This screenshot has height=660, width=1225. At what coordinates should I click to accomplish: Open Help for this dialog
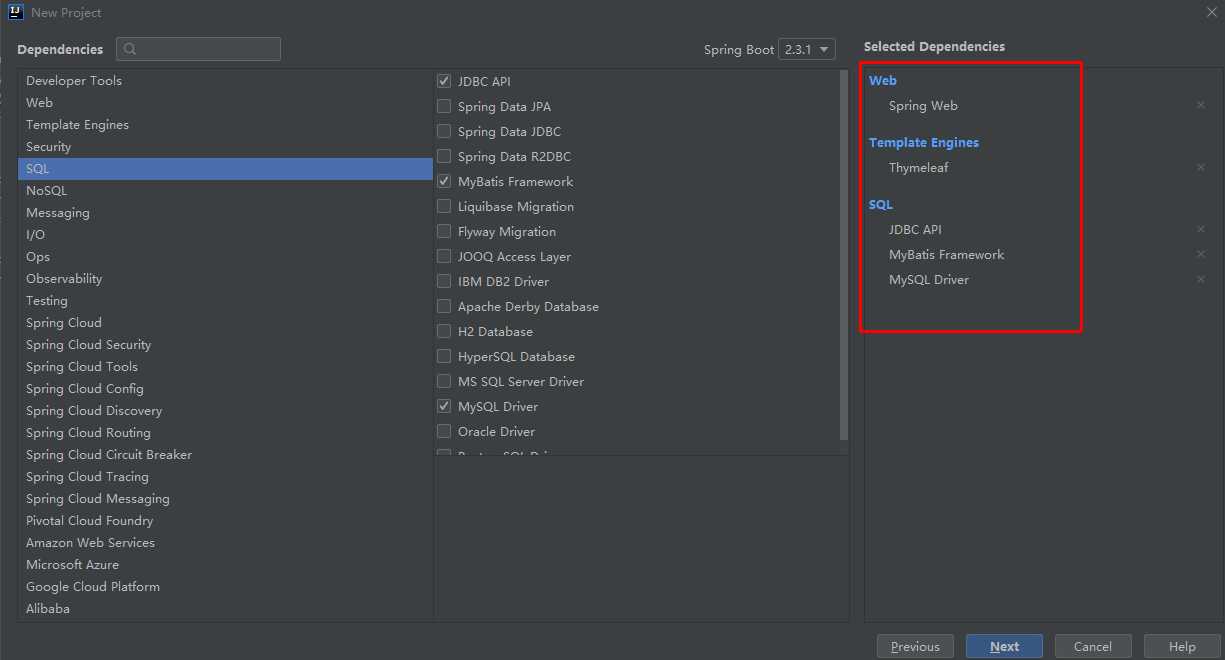[x=1182, y=646]
